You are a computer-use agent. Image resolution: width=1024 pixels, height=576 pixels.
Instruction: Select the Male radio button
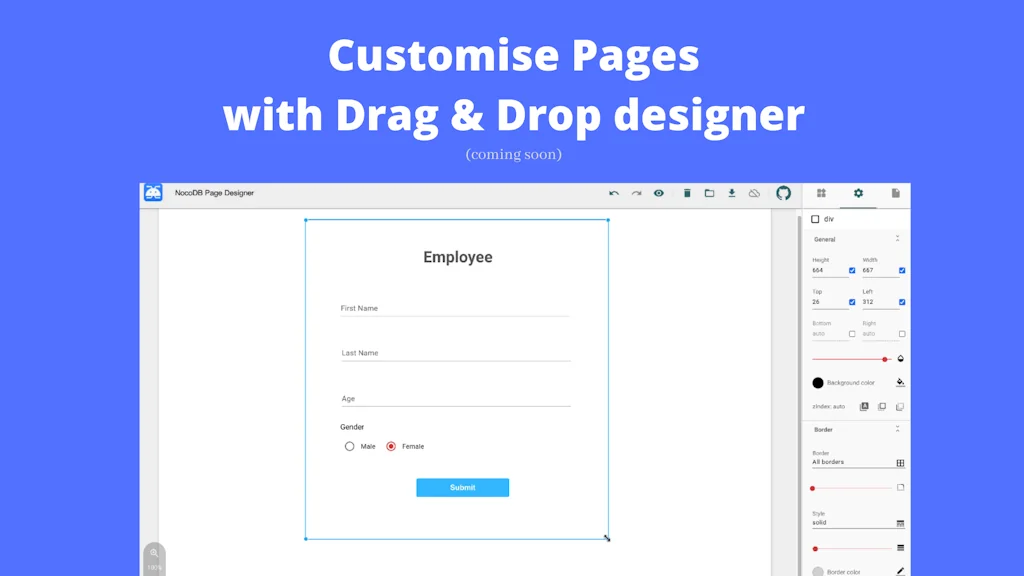(x=349, y=447)
